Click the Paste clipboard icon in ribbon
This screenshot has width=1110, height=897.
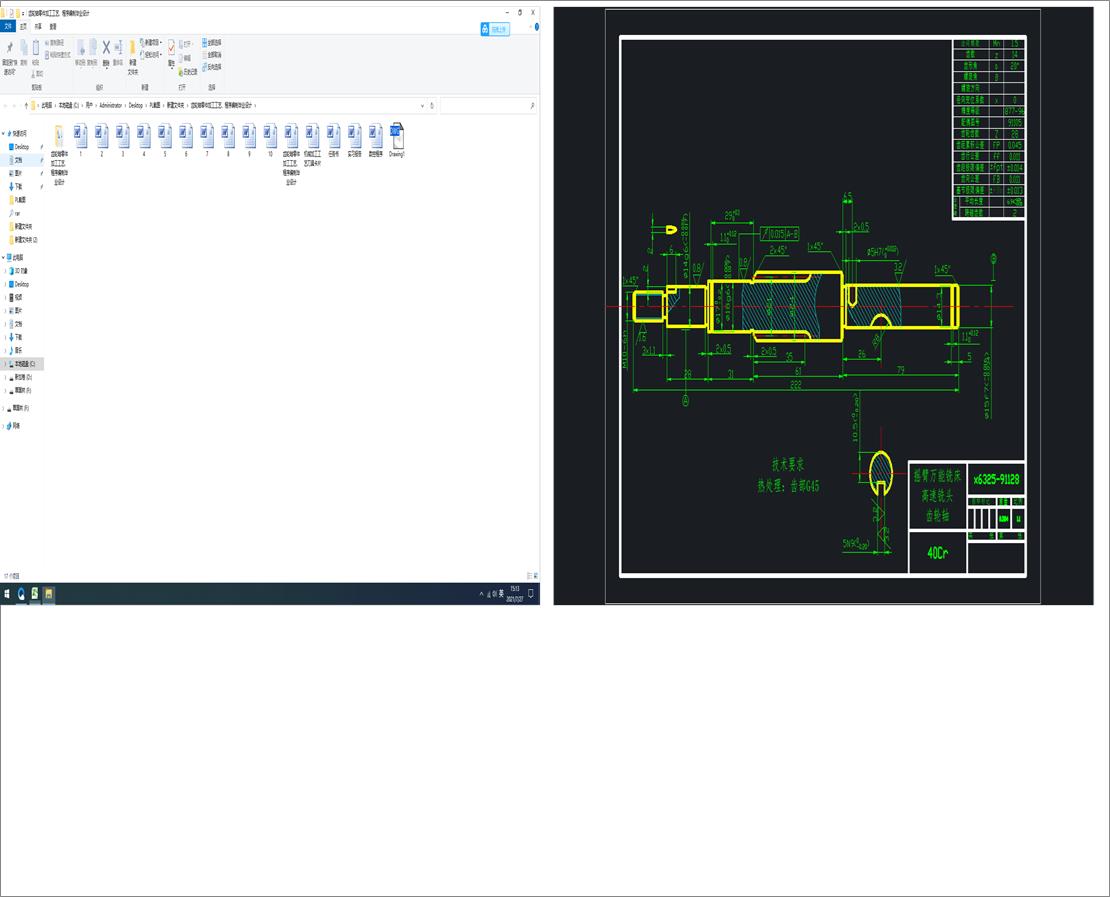36,48
